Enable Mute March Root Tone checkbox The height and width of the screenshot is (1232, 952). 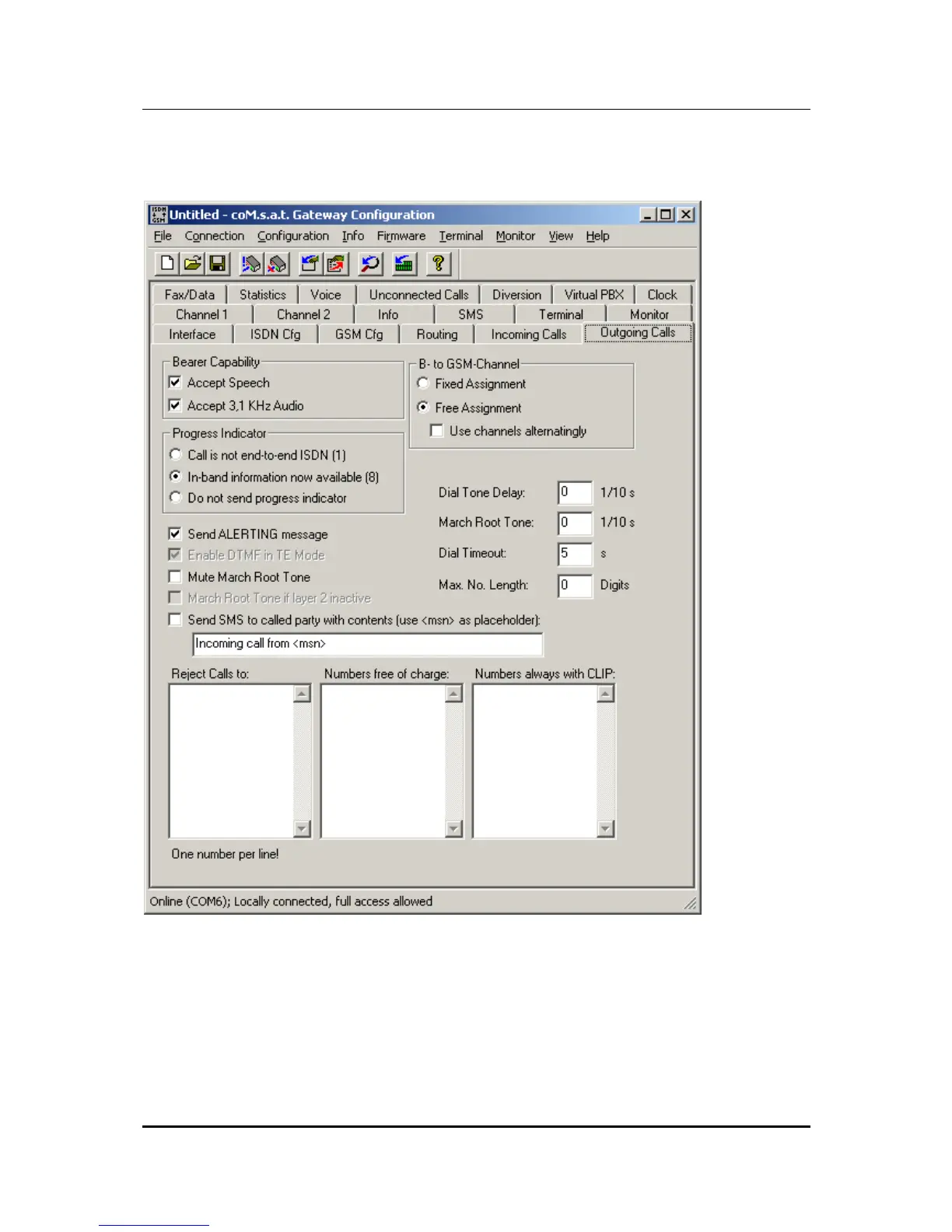click(x=175, y=577)
